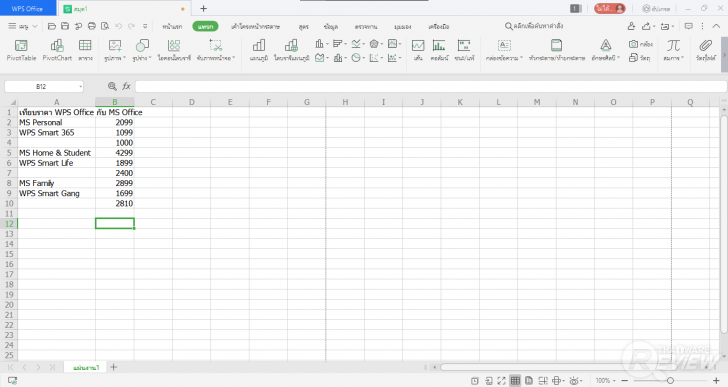The height and width of the screenshot is (387, 728).
Task: Open the equation (pi) dropdown
Action: click(673, 50)
